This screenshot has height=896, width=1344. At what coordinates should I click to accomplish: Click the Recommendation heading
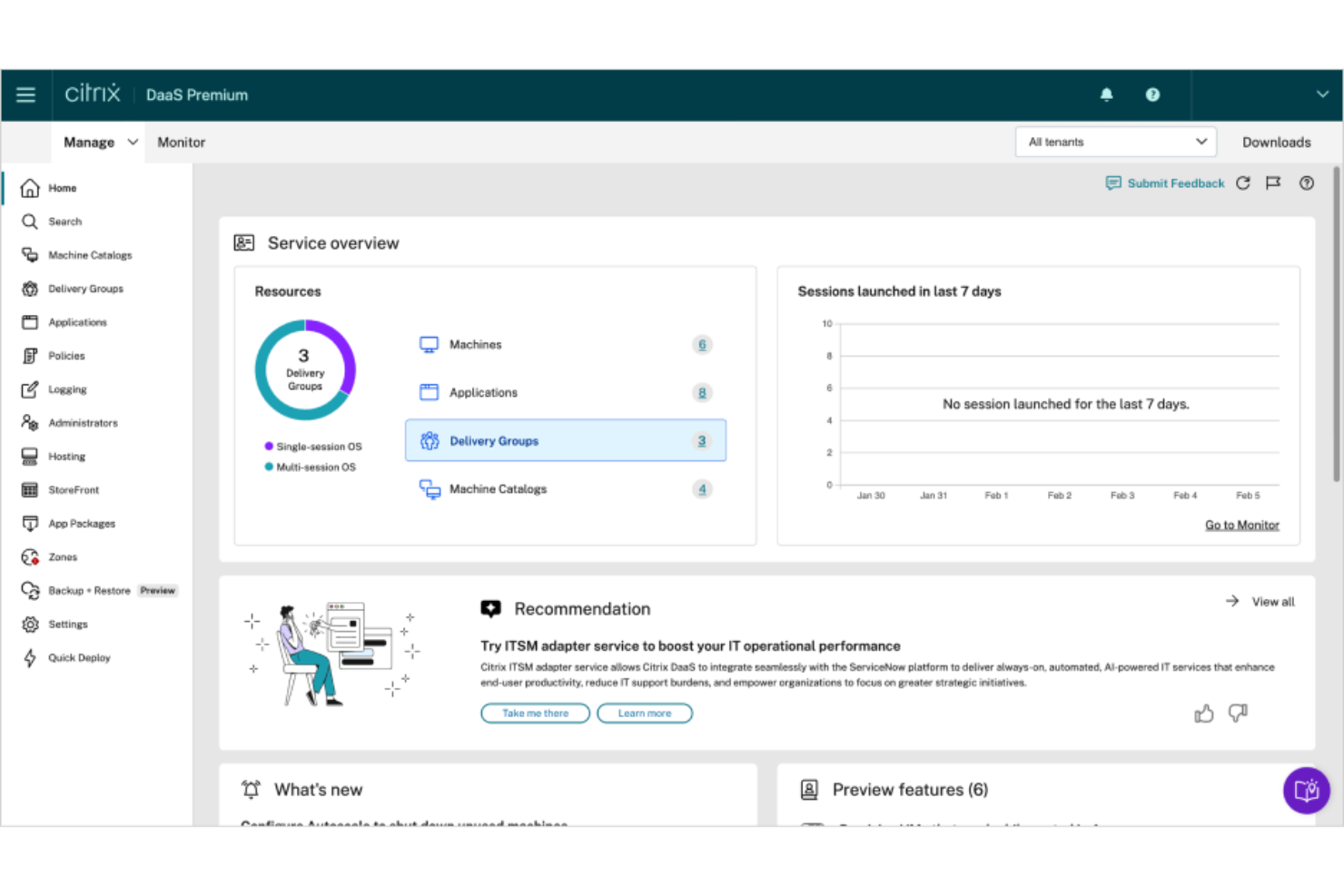coord(582,609)
